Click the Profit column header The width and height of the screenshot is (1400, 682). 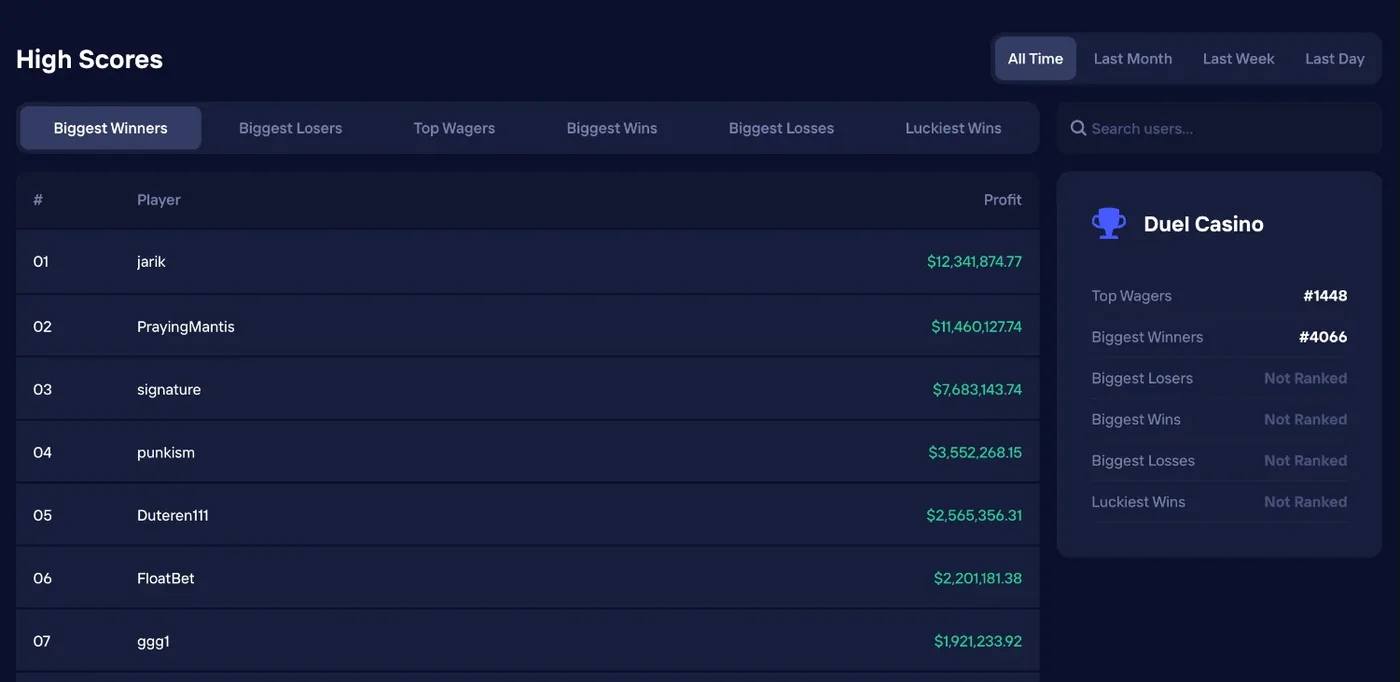tap(1002, 200)
